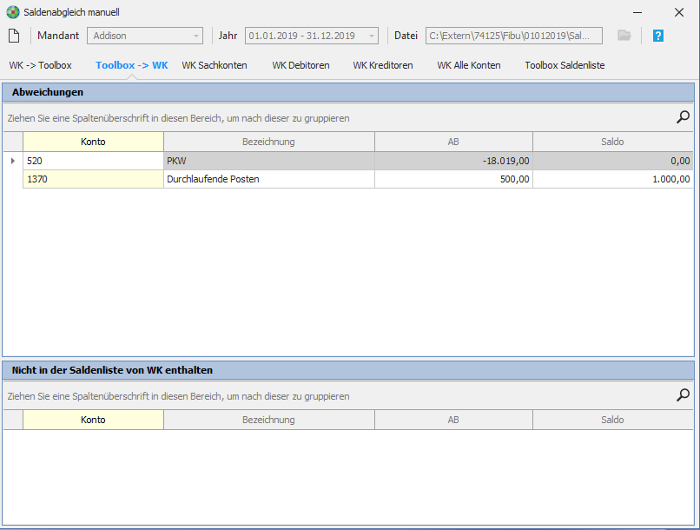Image resolution: width=700 pixels, height=530 pixels.
Task: Minimize the Saldenabgleich manuell window
Action: click(x=638, y=13)
